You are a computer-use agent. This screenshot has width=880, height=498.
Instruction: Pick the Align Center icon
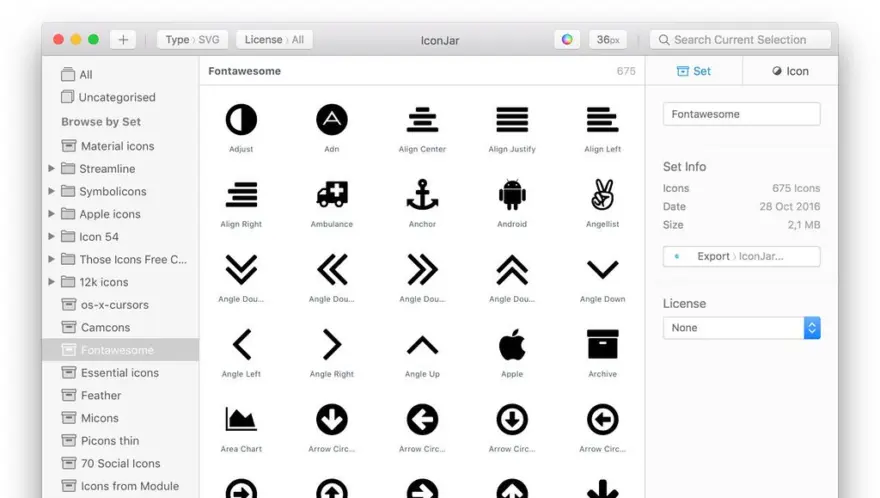pos(422,120)
